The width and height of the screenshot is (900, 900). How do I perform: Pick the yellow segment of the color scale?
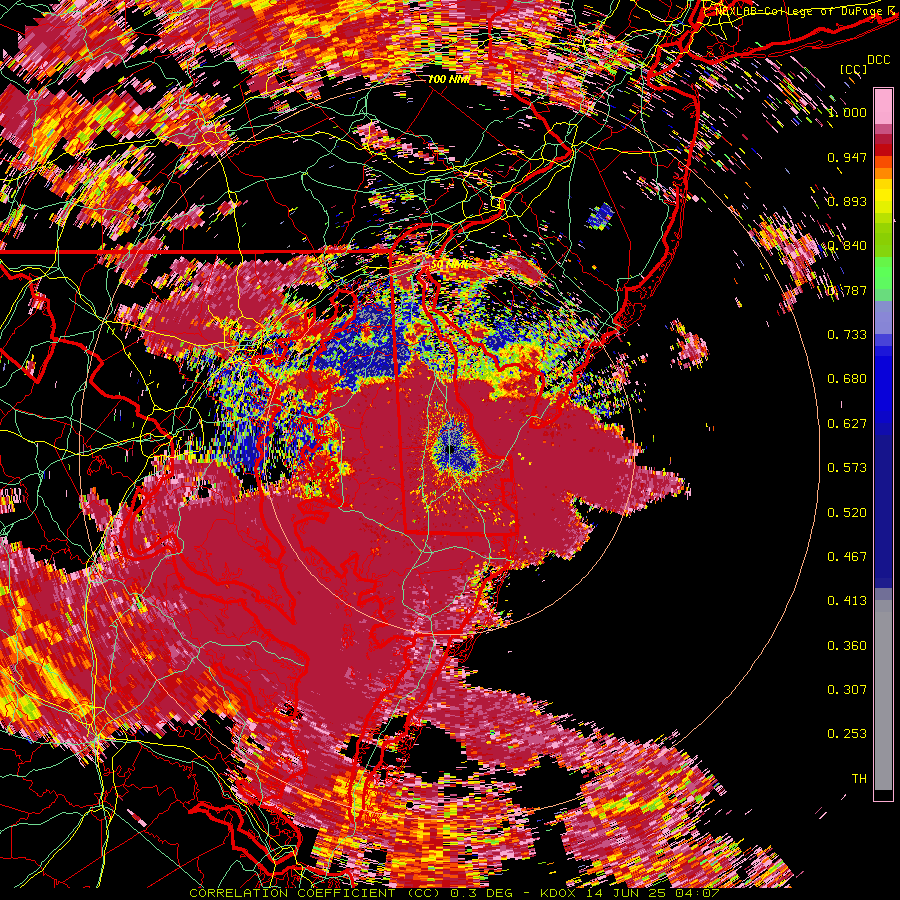883,196
